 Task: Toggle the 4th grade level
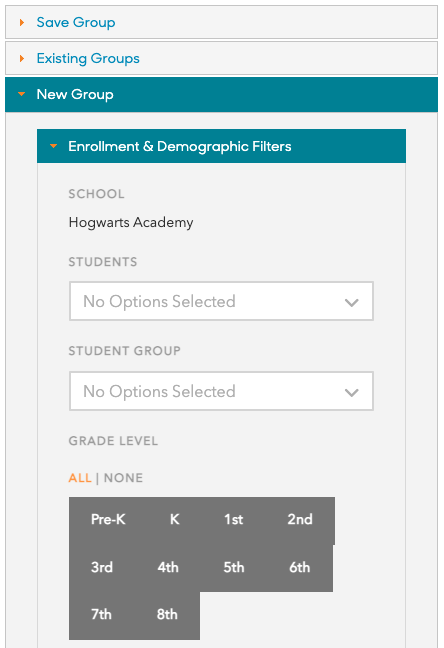tap(168, 567)
